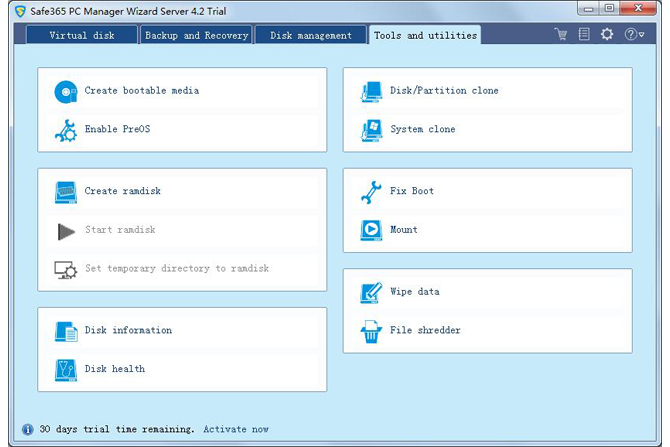The width and height of the screenshot is (670, 447).
Task: Open settings with the gear icon
Action: 607,34
